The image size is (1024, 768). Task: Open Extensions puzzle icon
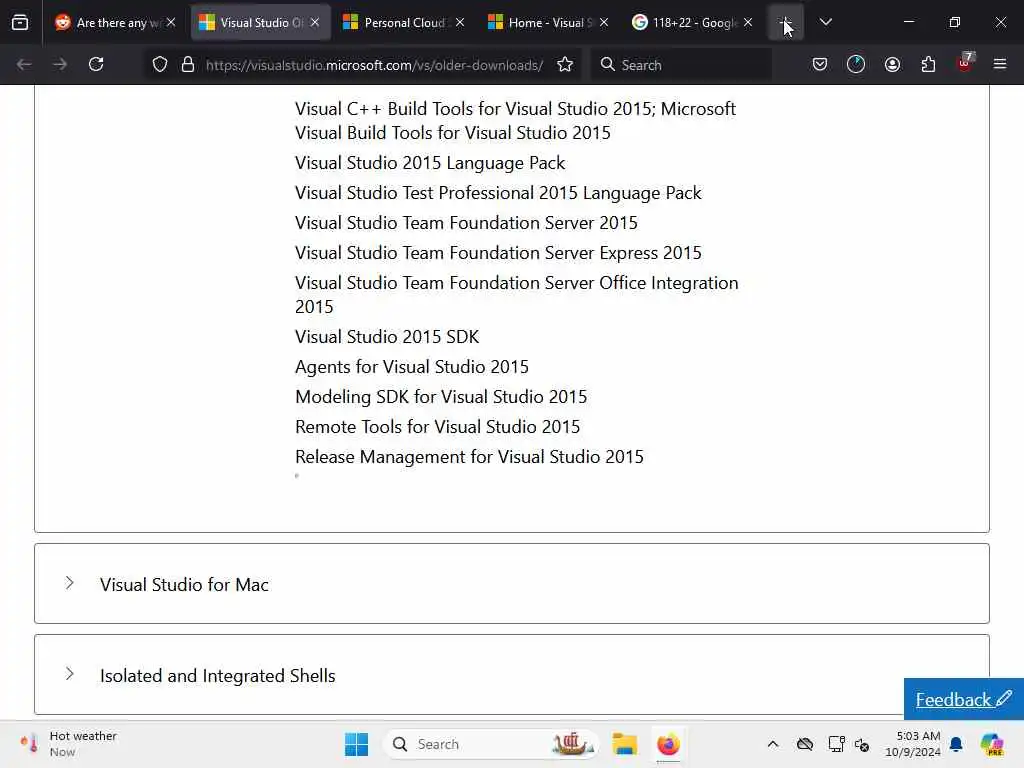(x=928, y=64)
